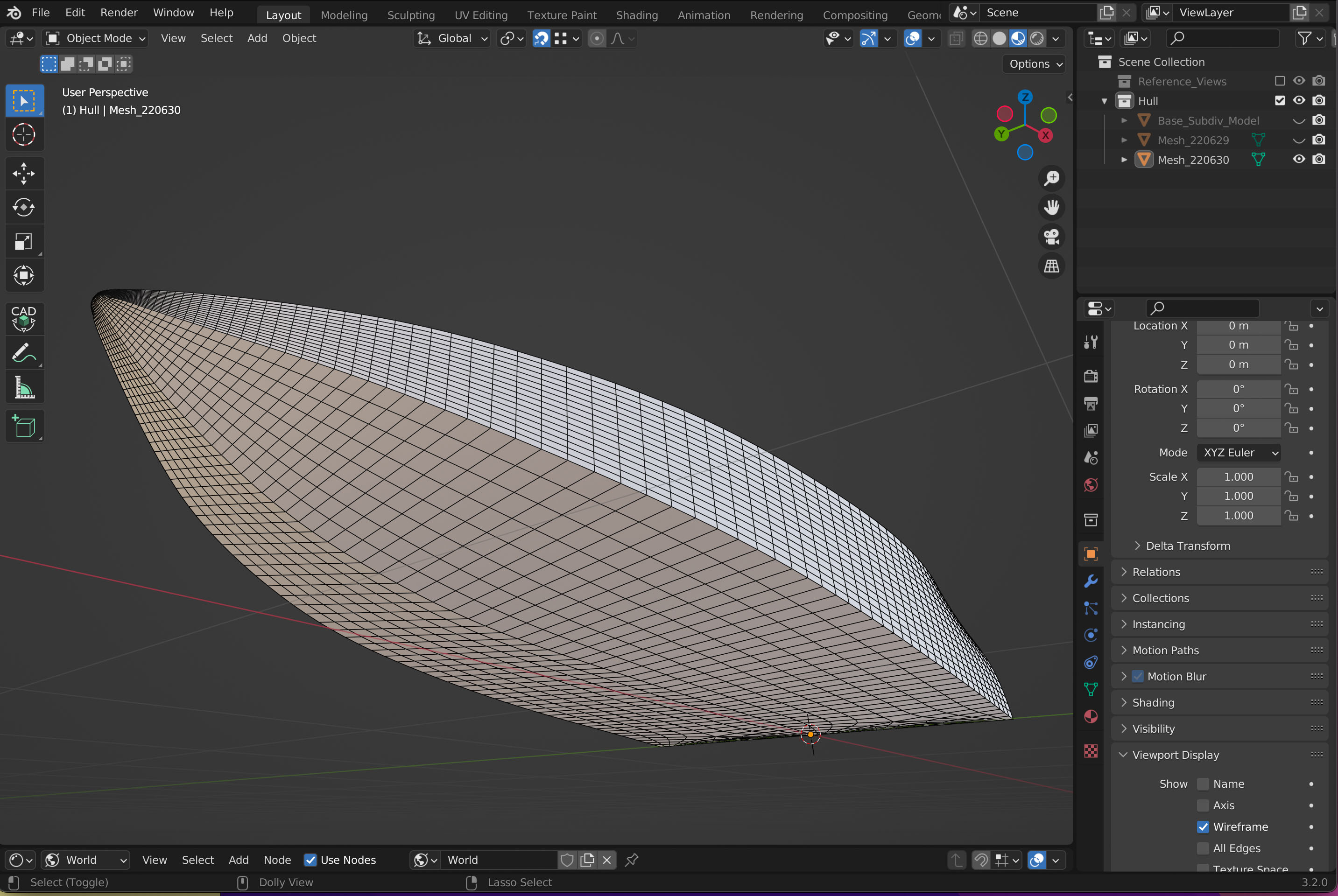Open the Modifiers wrench properties tab
1338x896 pixels.
click(1091, 581)
